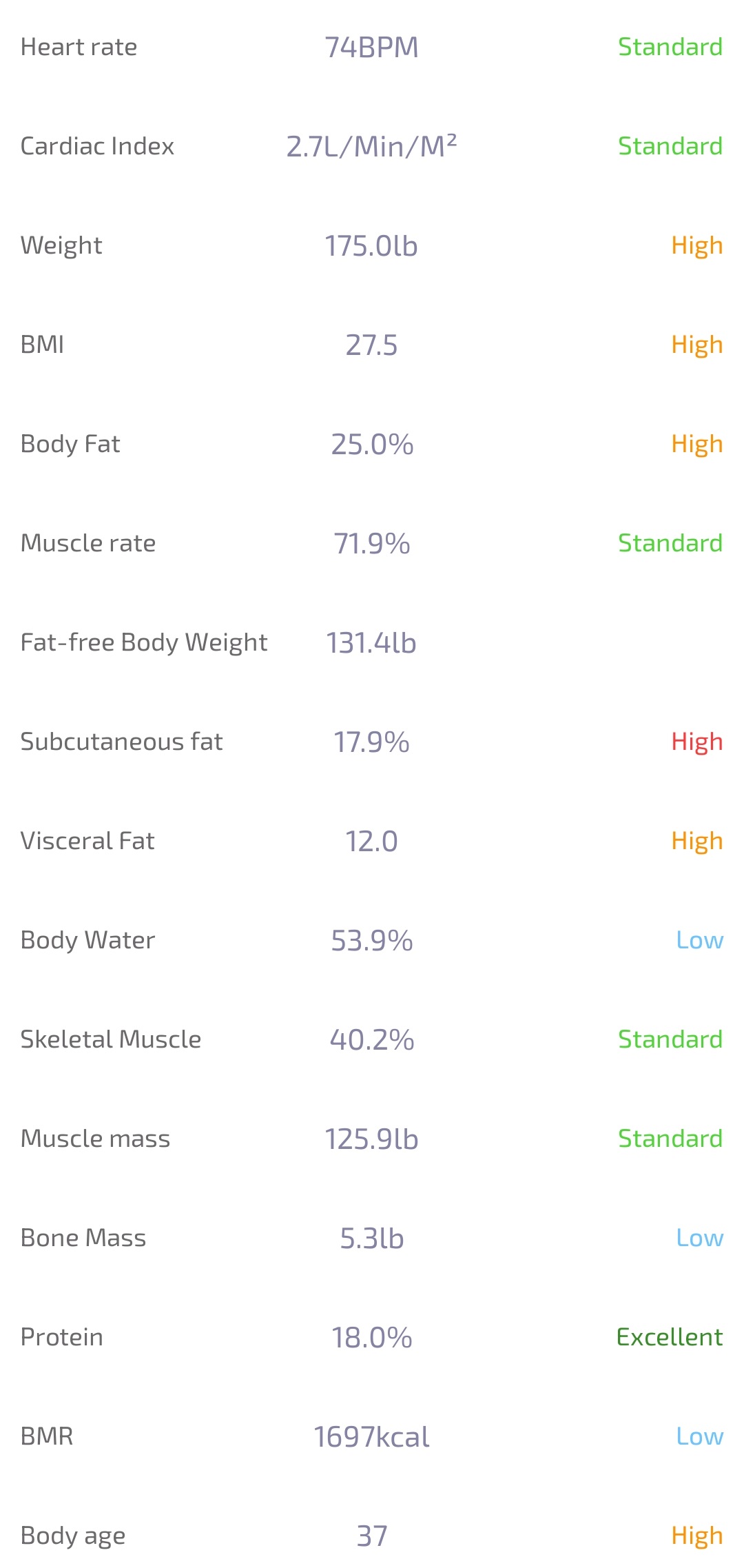Open the Fat-free Body Weight entry
Viewport: 744px width, 1568px height.
[x=372, y=642]
